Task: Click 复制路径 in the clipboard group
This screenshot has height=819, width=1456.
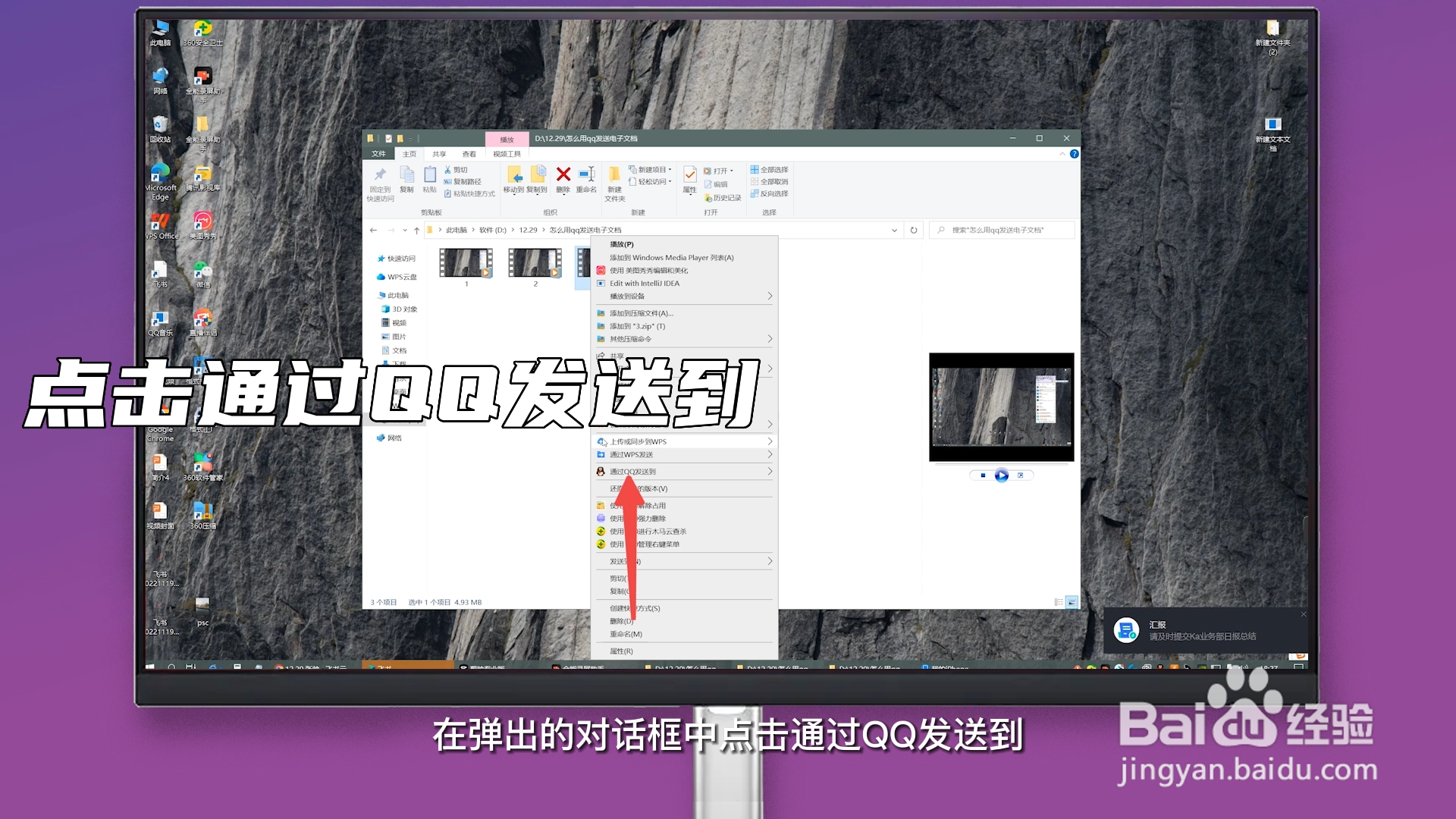Action: (463, 182)
